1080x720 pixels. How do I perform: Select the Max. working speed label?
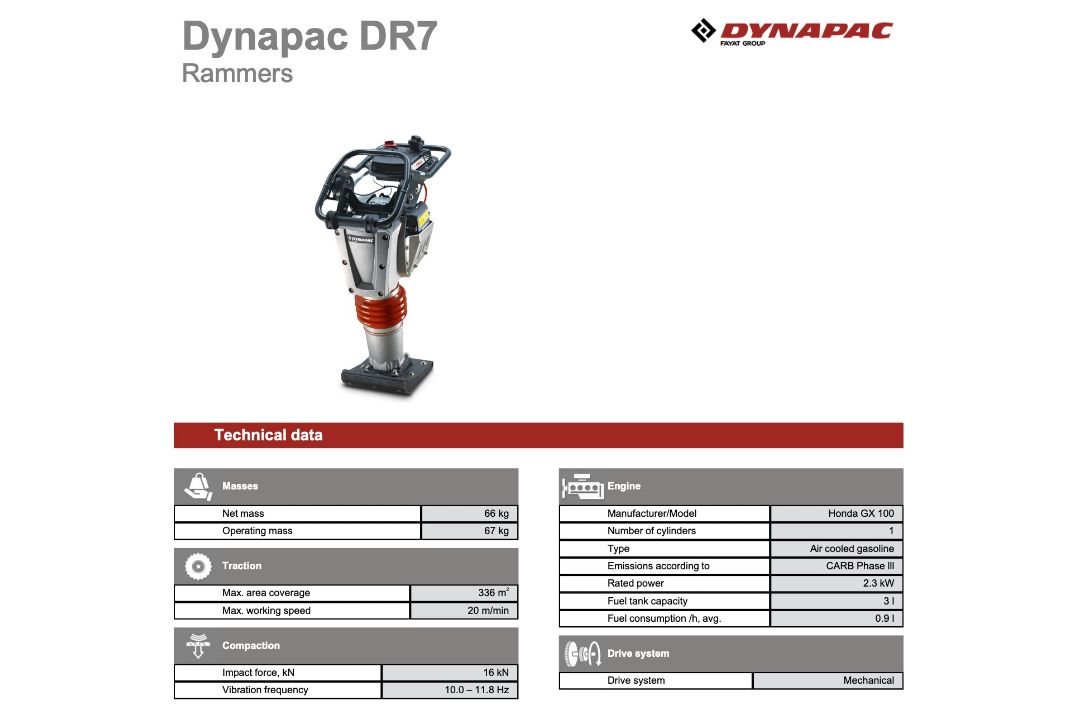pos(266,610)
